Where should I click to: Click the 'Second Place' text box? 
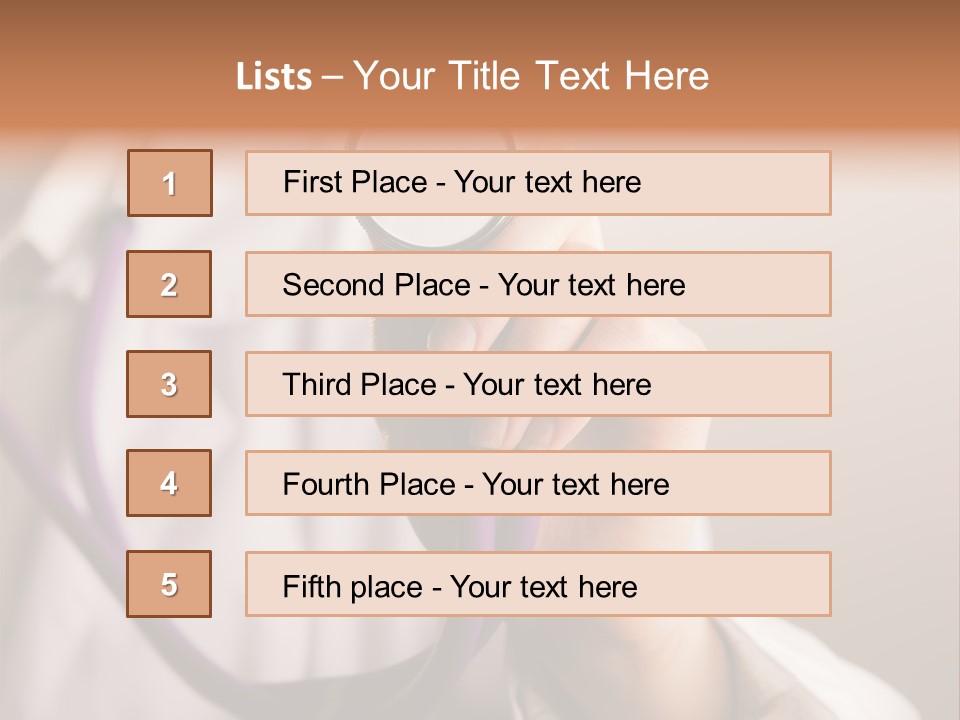(x=538, y=284)
